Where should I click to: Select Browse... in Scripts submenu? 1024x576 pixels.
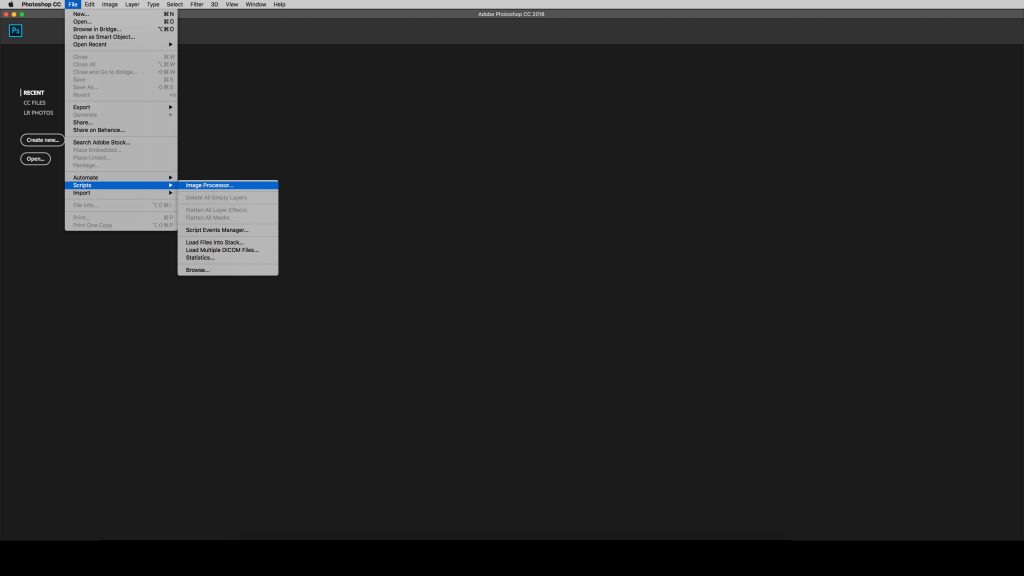(x=228, y=270)
